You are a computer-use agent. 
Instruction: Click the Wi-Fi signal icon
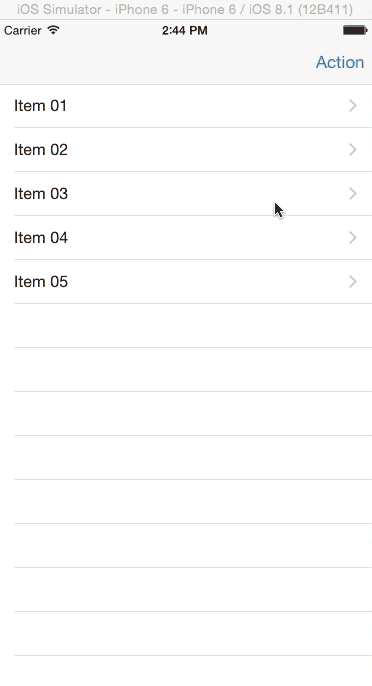click(53, 30)
